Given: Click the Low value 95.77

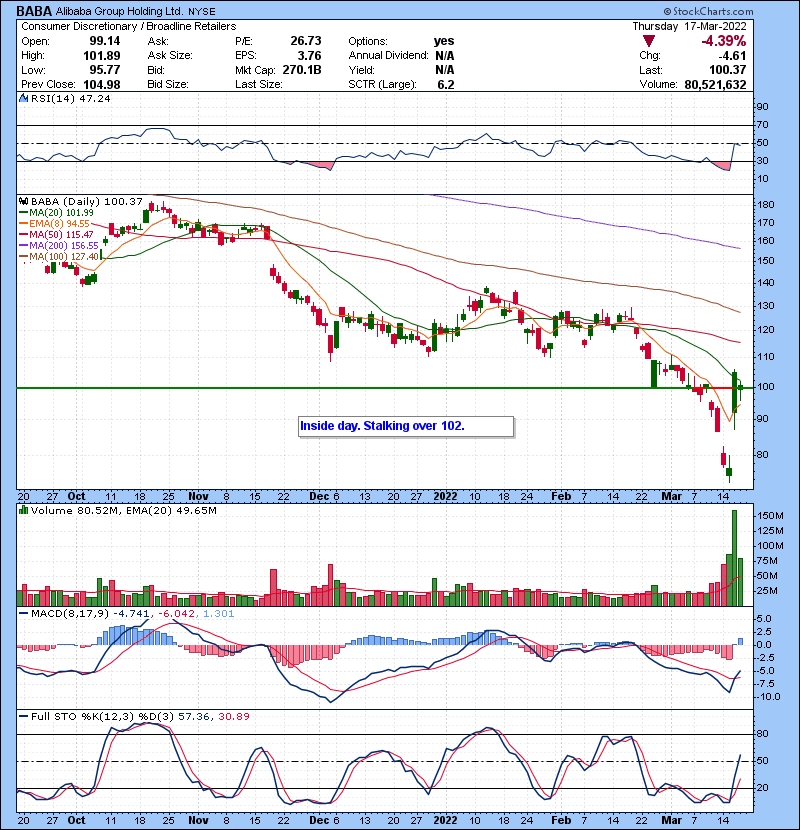Looking at the screenshot, I should (x=105, y=70).
